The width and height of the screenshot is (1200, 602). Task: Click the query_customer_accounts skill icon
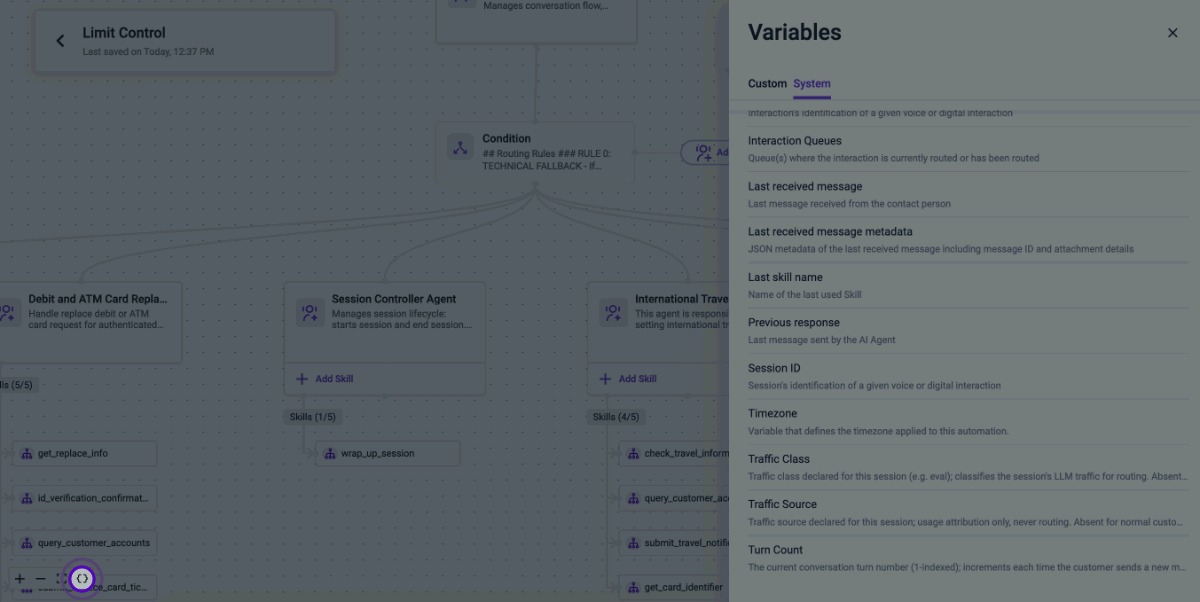[x=27, y=543]
